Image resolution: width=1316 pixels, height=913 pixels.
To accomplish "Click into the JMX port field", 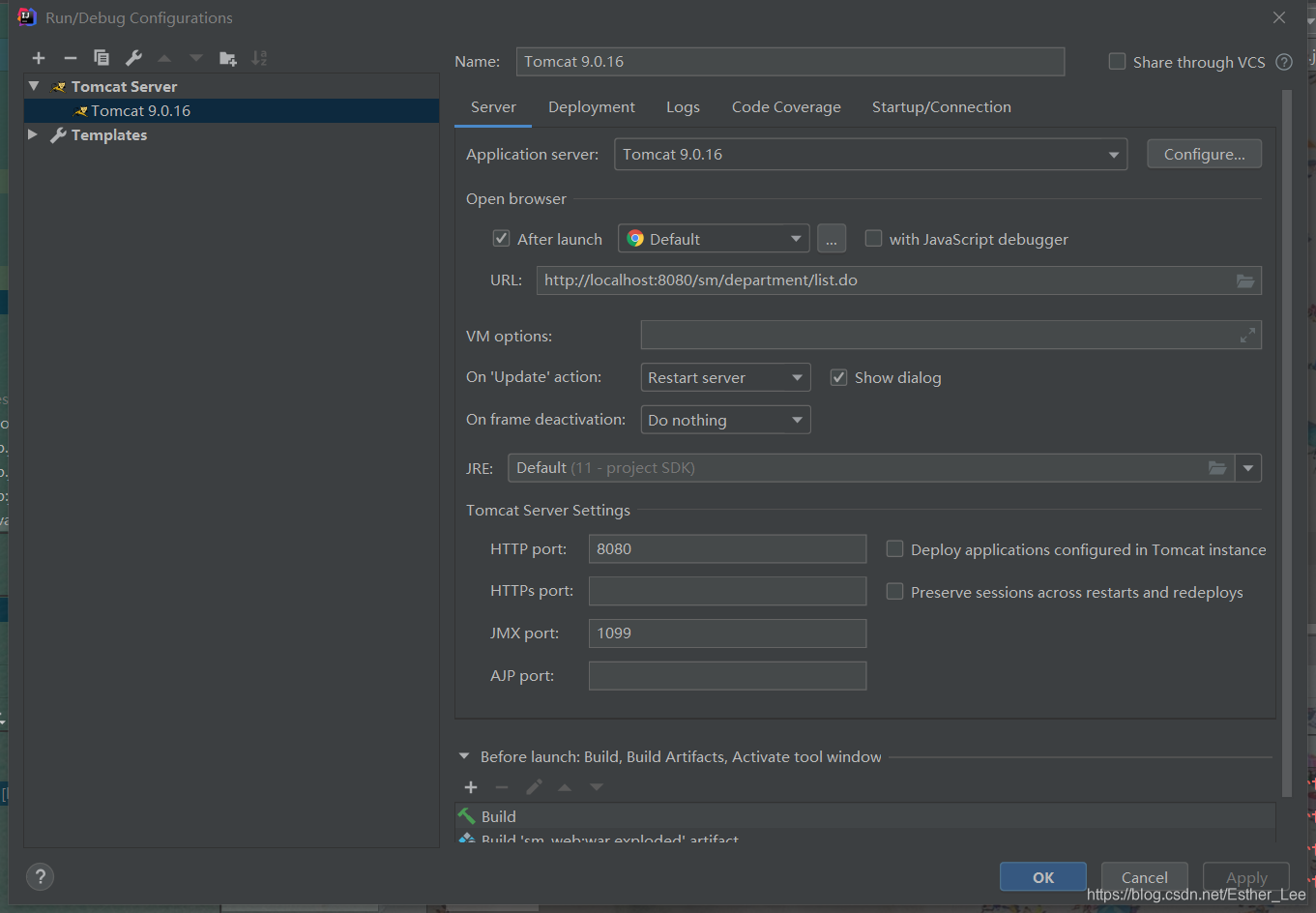I will (x=727, y=633).
